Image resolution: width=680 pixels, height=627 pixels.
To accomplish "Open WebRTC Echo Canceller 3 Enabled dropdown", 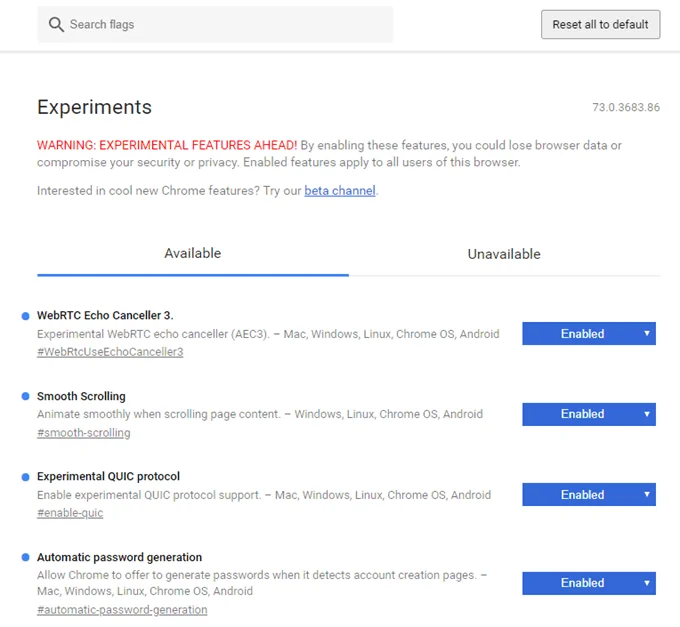I will (x=588, y=333).
